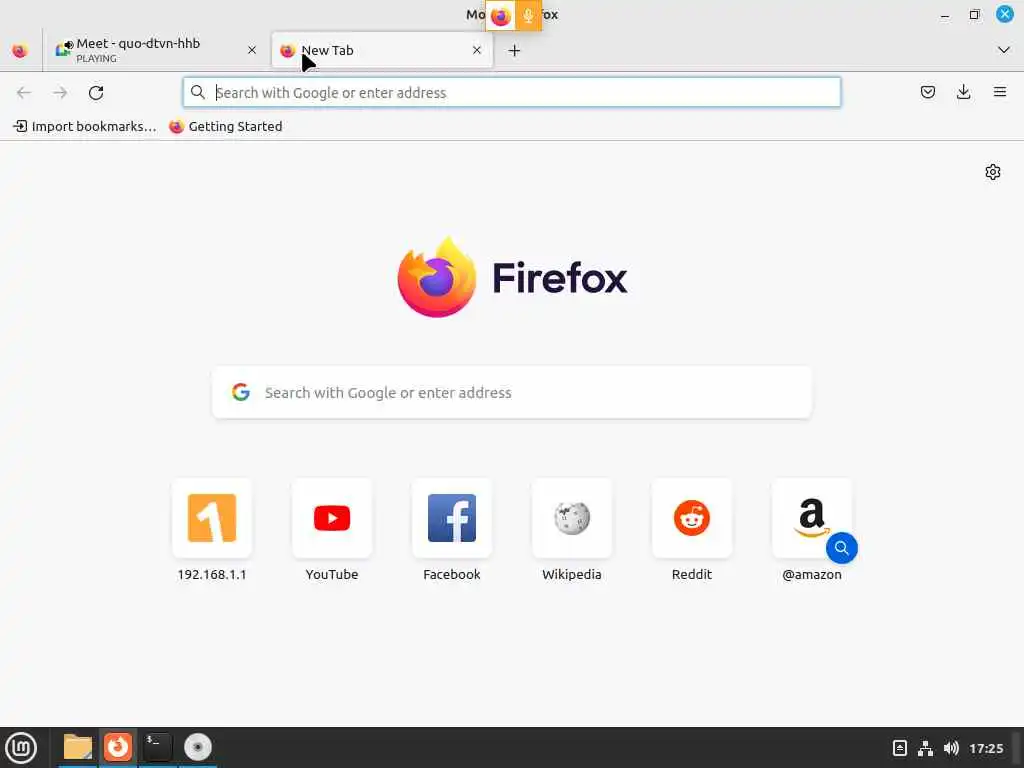Image resolution: width=1024 pixels, height=768 pixels.
Task: Click the 17:25 clock in the panel
Action: click(x=986, y=748)
